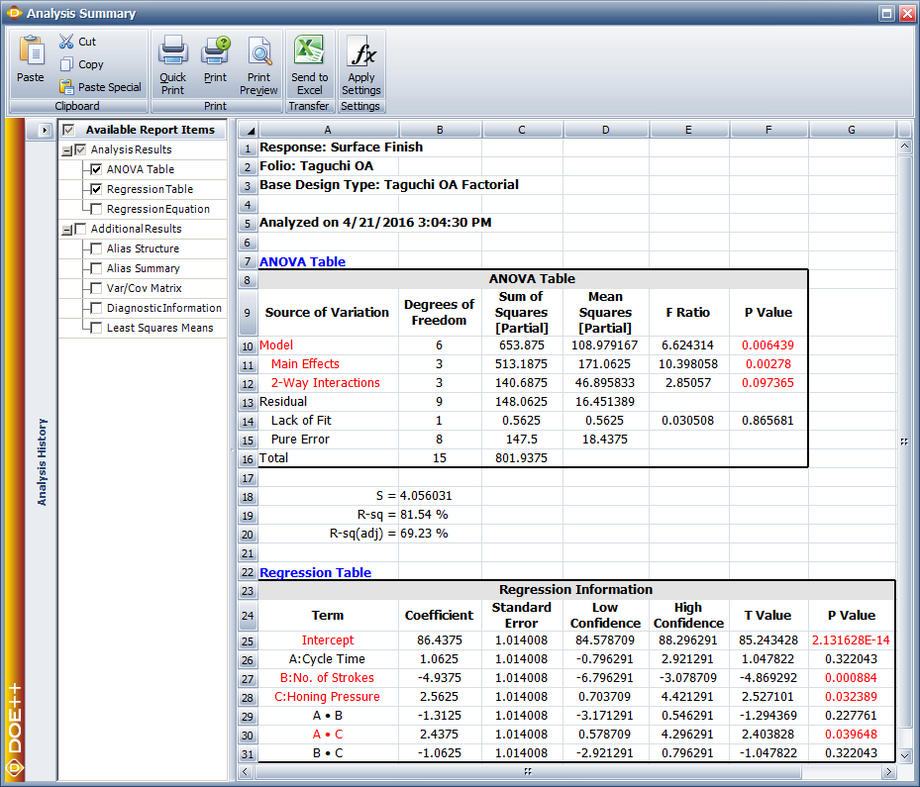
Task: Select the 'Folio: Taguchi OA' cell
Action: pos(329,166)
